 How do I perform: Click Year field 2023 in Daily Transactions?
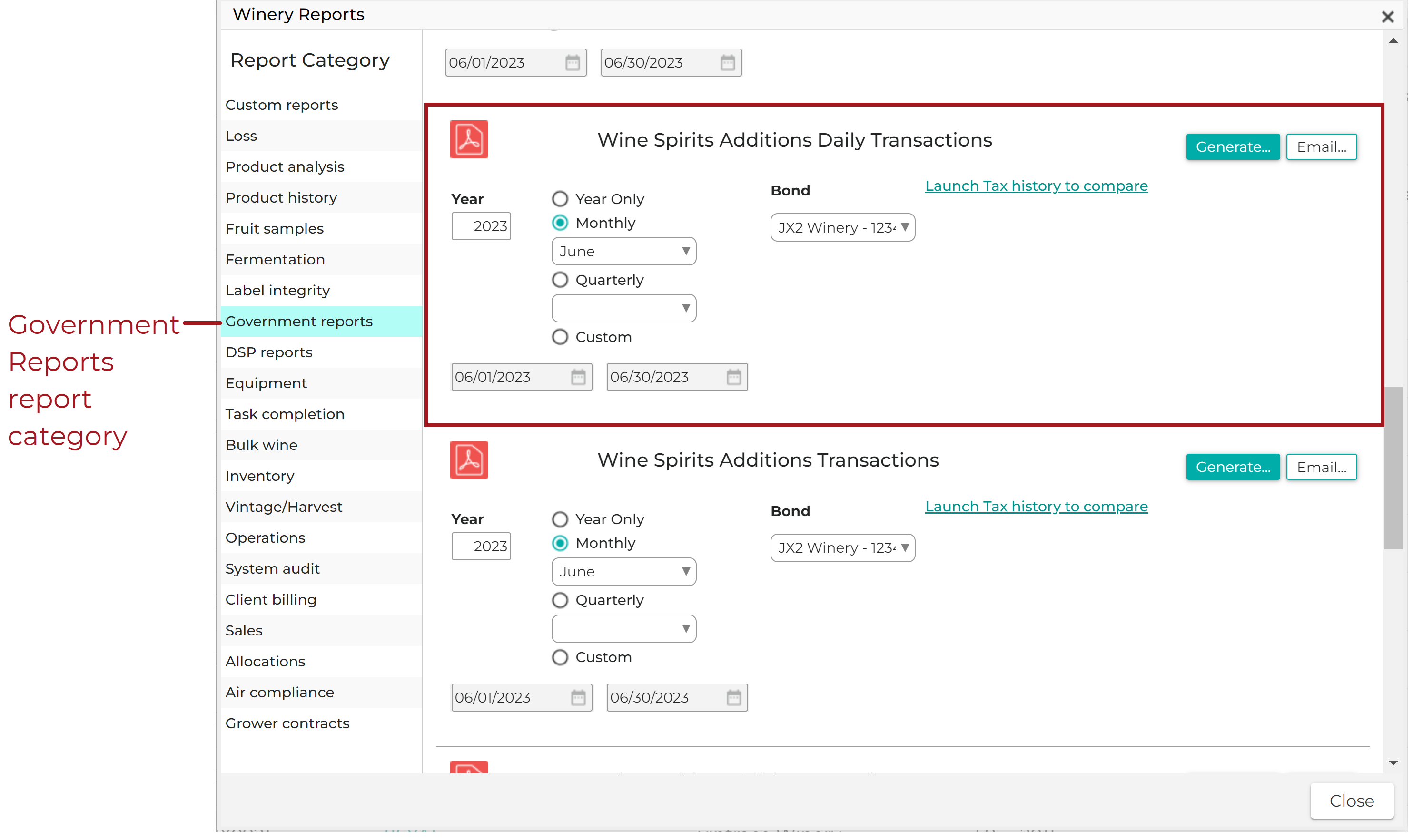point(481,226)
